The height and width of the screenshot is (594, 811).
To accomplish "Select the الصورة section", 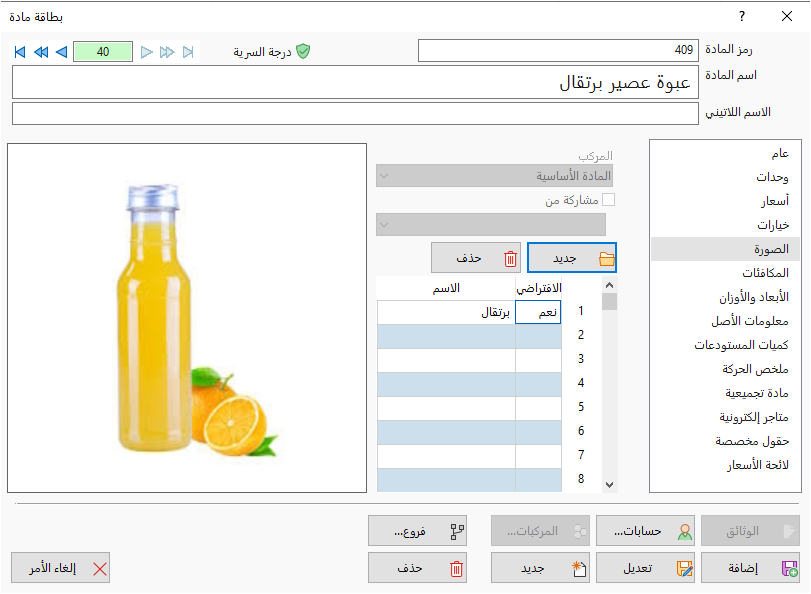I will pyautogui.click(x=726, y=249).
